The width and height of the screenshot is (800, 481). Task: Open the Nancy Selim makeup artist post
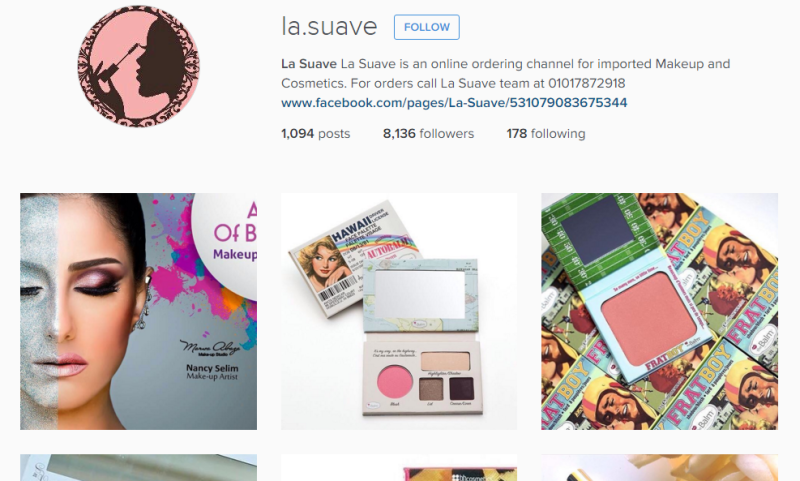138,311
